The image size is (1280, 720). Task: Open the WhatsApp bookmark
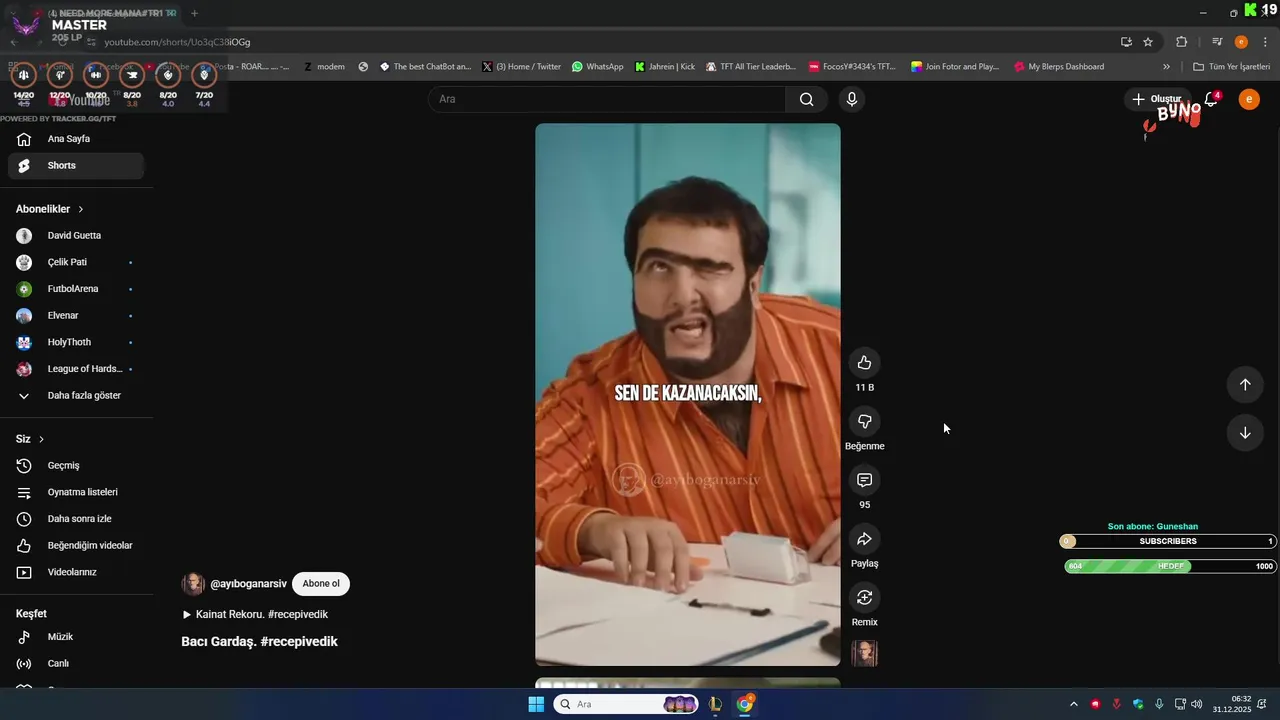click(598, 67)
